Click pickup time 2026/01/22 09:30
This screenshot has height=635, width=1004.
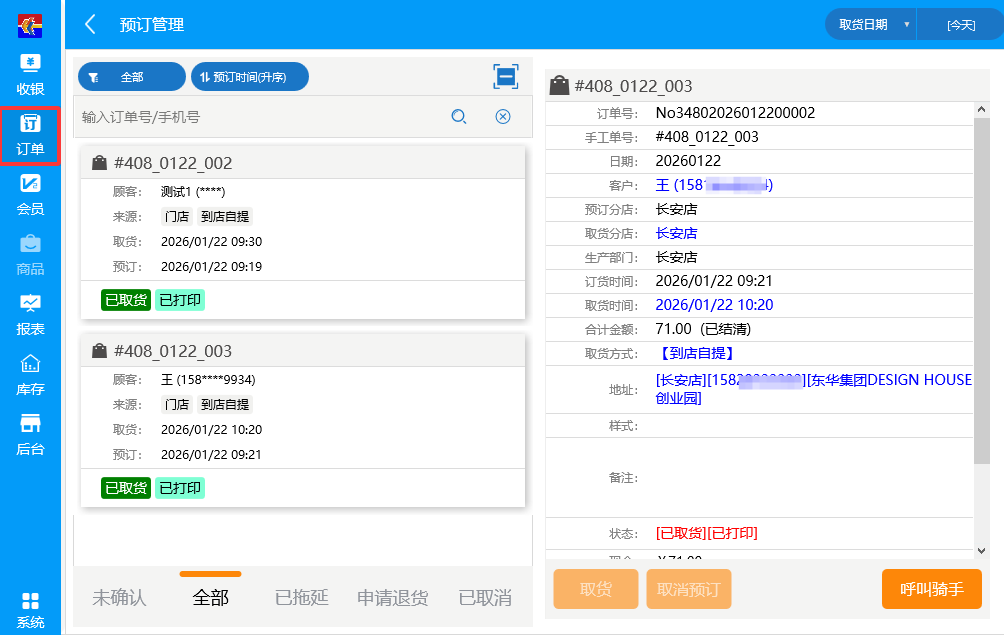point(211,241)
